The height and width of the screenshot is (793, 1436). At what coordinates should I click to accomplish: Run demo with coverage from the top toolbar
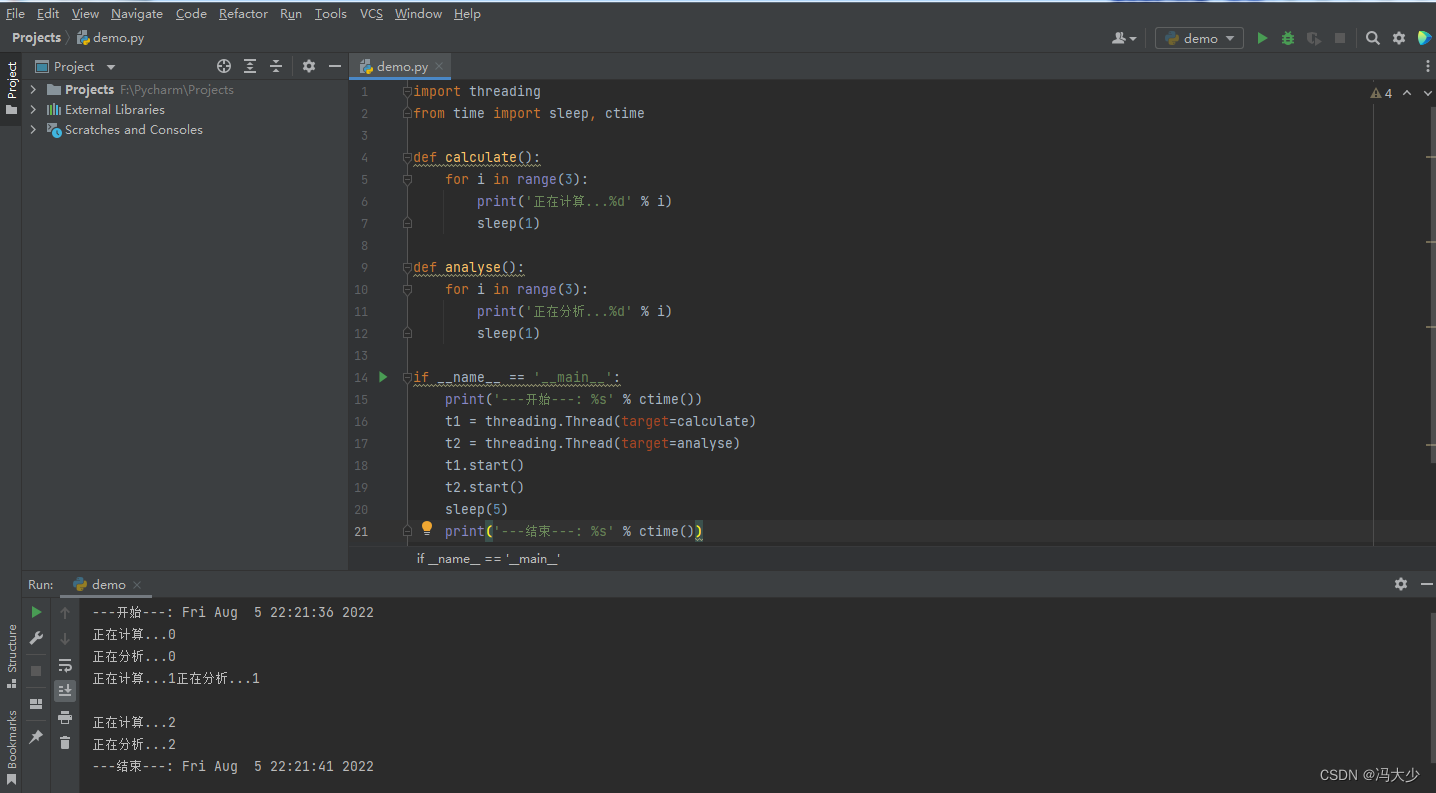(1314, 38)
